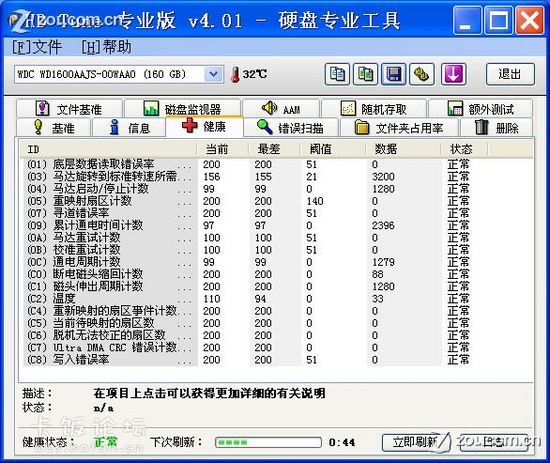The image size is (550, 463).
Task: Switch to the 信息 tab
Action: click(x=129, y=128)
